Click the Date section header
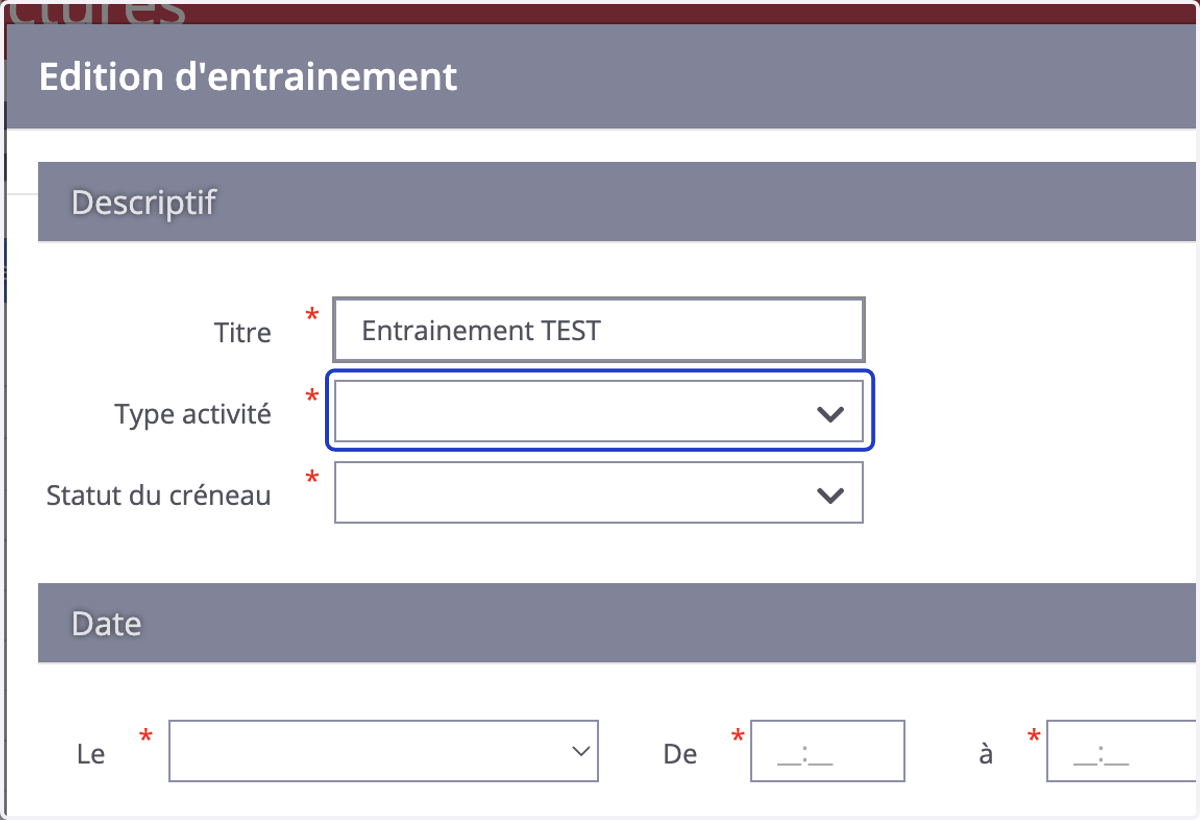 [x=617, y=623]
